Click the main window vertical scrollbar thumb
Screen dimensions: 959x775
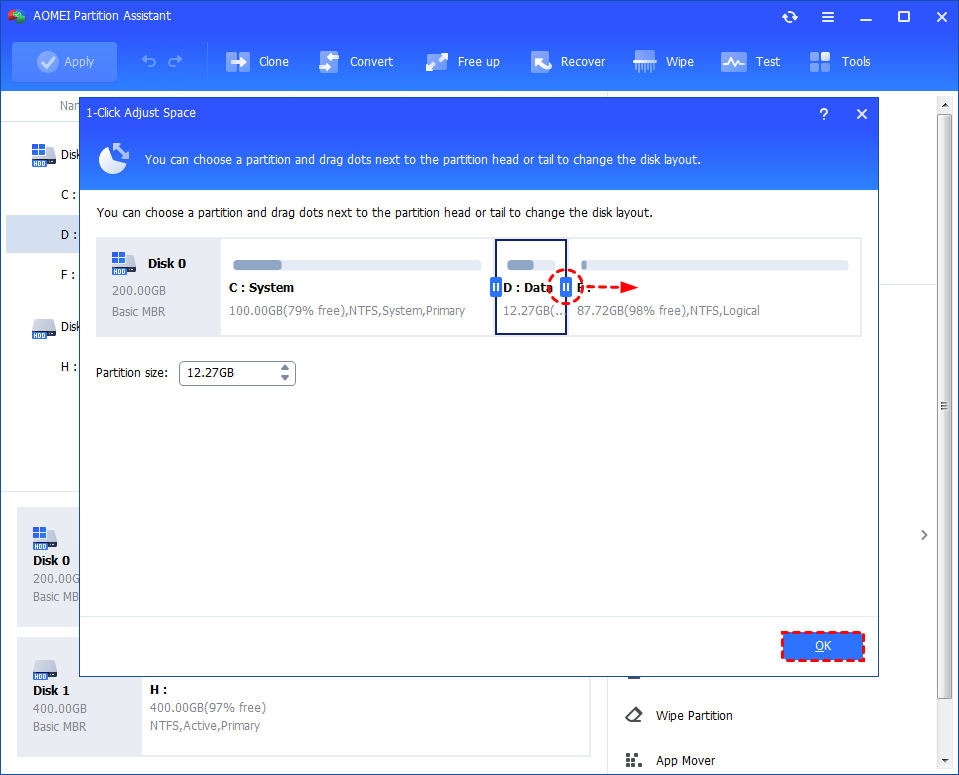[945, 406]
